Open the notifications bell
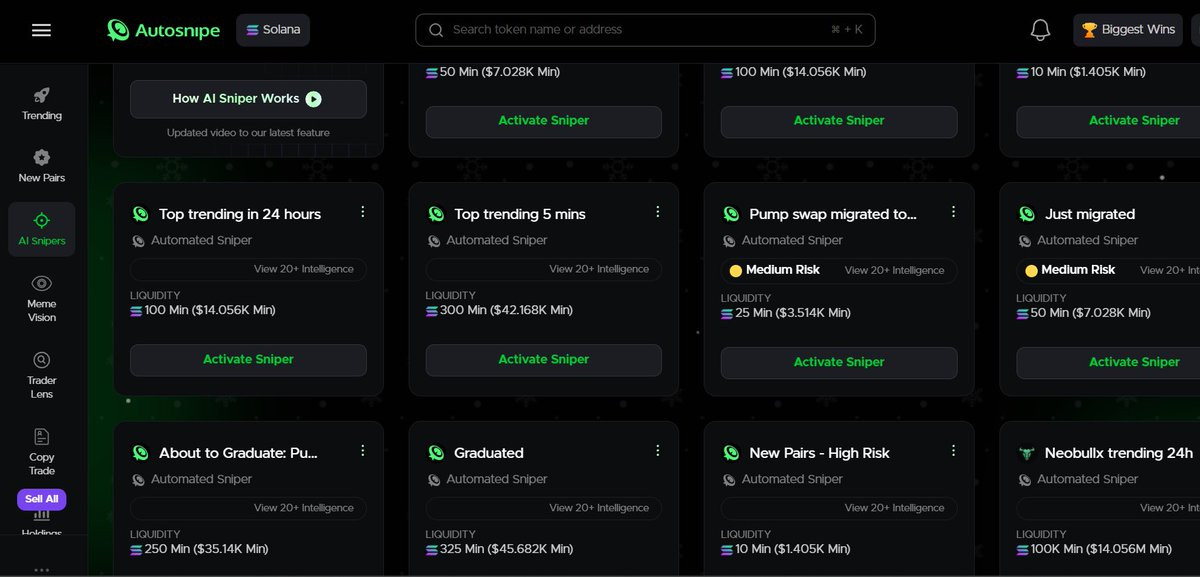This screenshot has width=1200, height=577. (x=1040, y=30)
